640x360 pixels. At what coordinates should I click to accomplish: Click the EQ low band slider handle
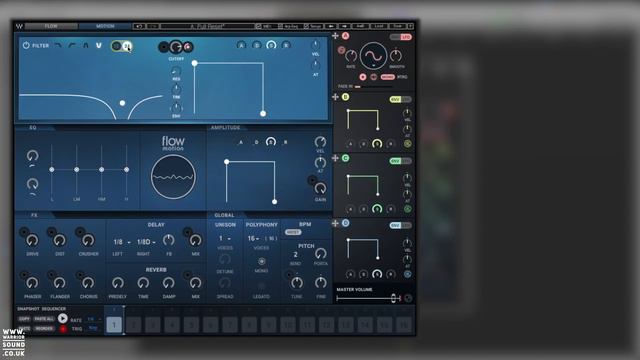[52, 169]
